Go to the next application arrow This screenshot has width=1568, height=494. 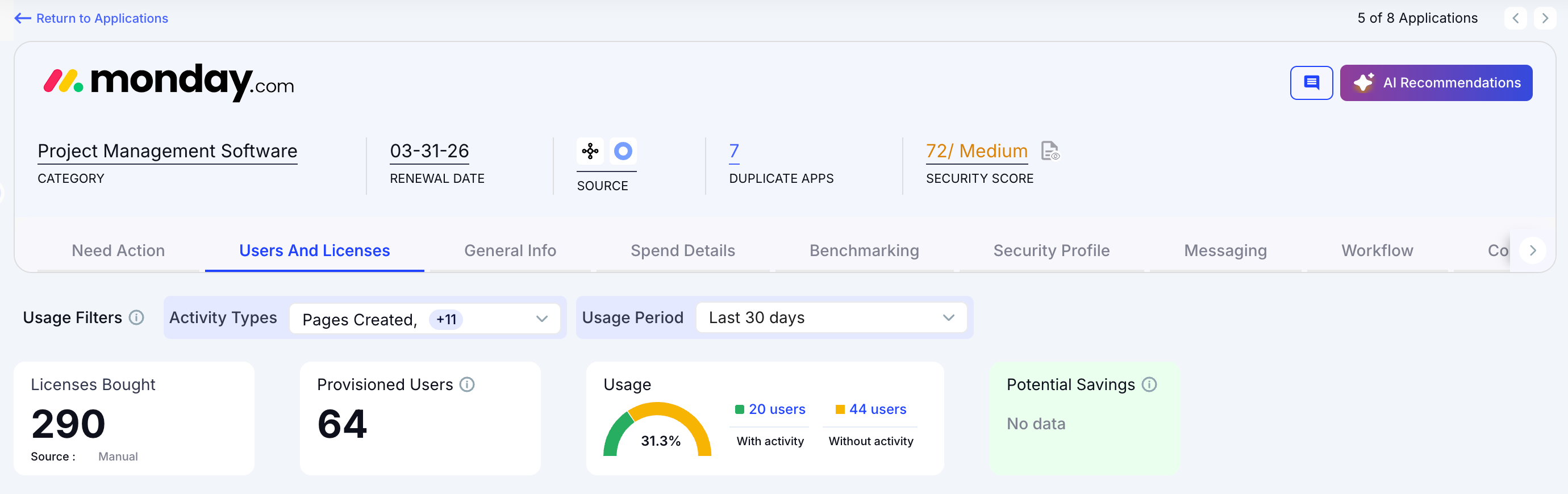(x=1545, y=18)
